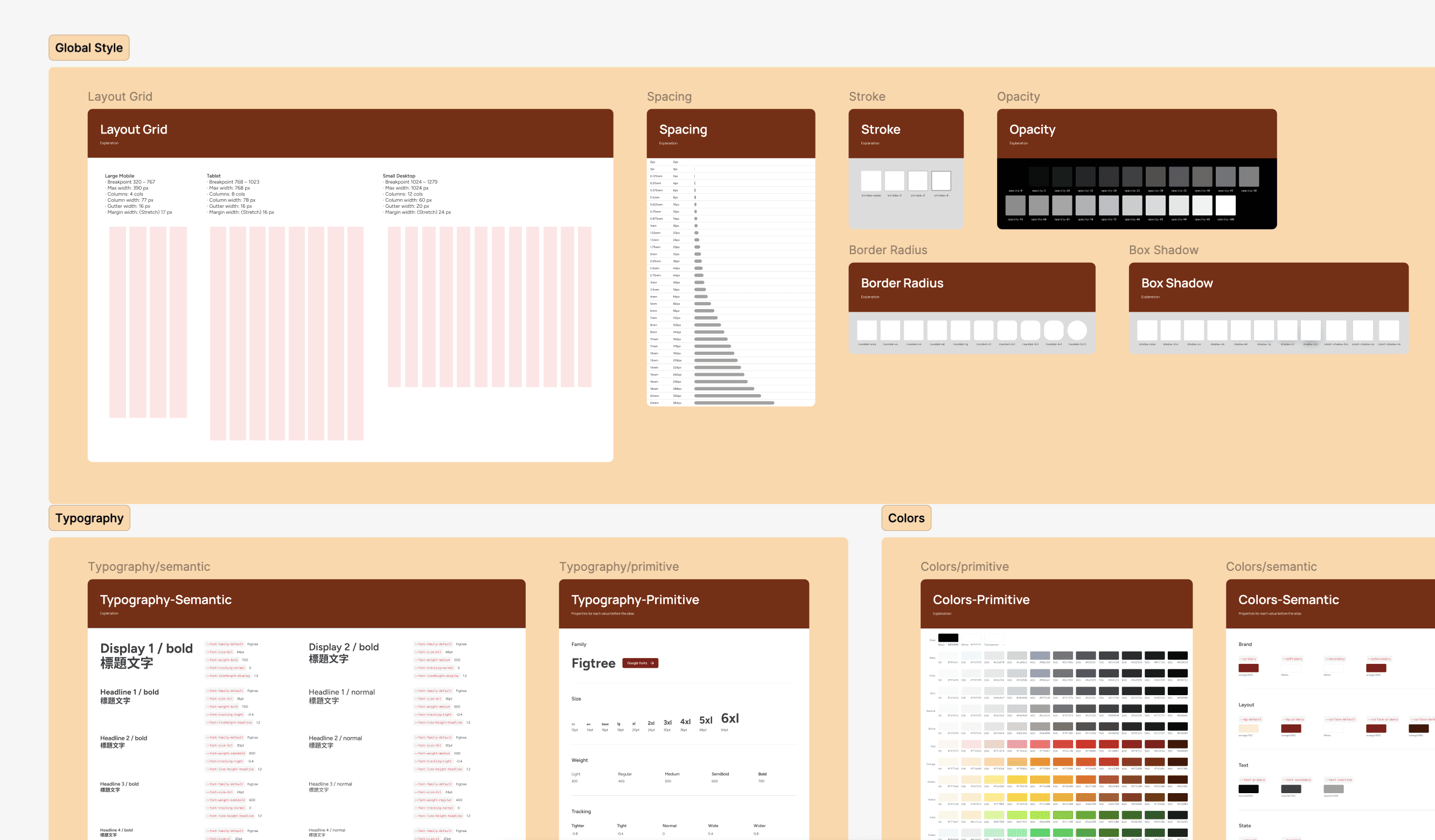1435x840 pixels.
Task: Select the rounded-full circle sample
Action: tap(1077, 330)
